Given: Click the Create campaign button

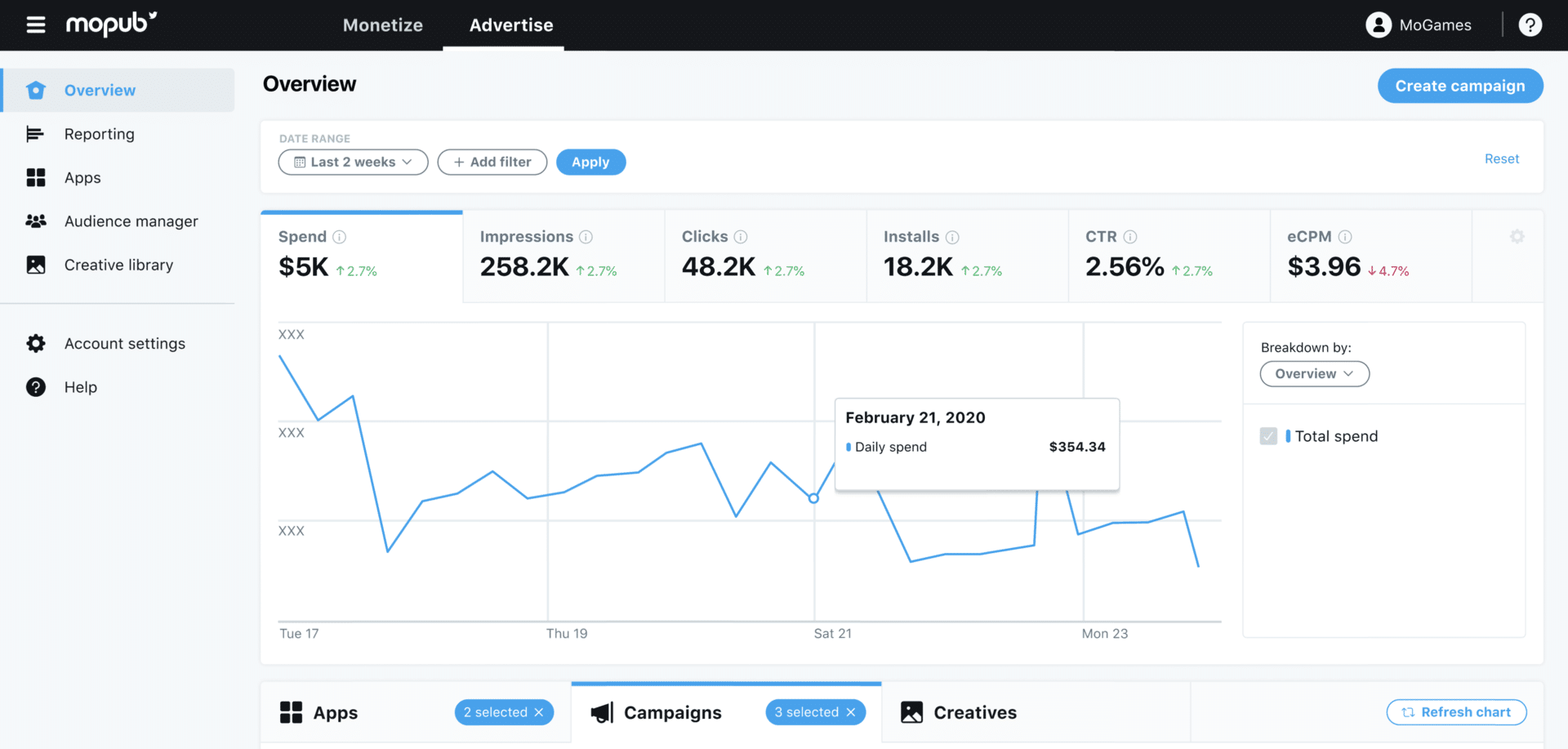Looking at the screenshot, I should pos(1460,86).
